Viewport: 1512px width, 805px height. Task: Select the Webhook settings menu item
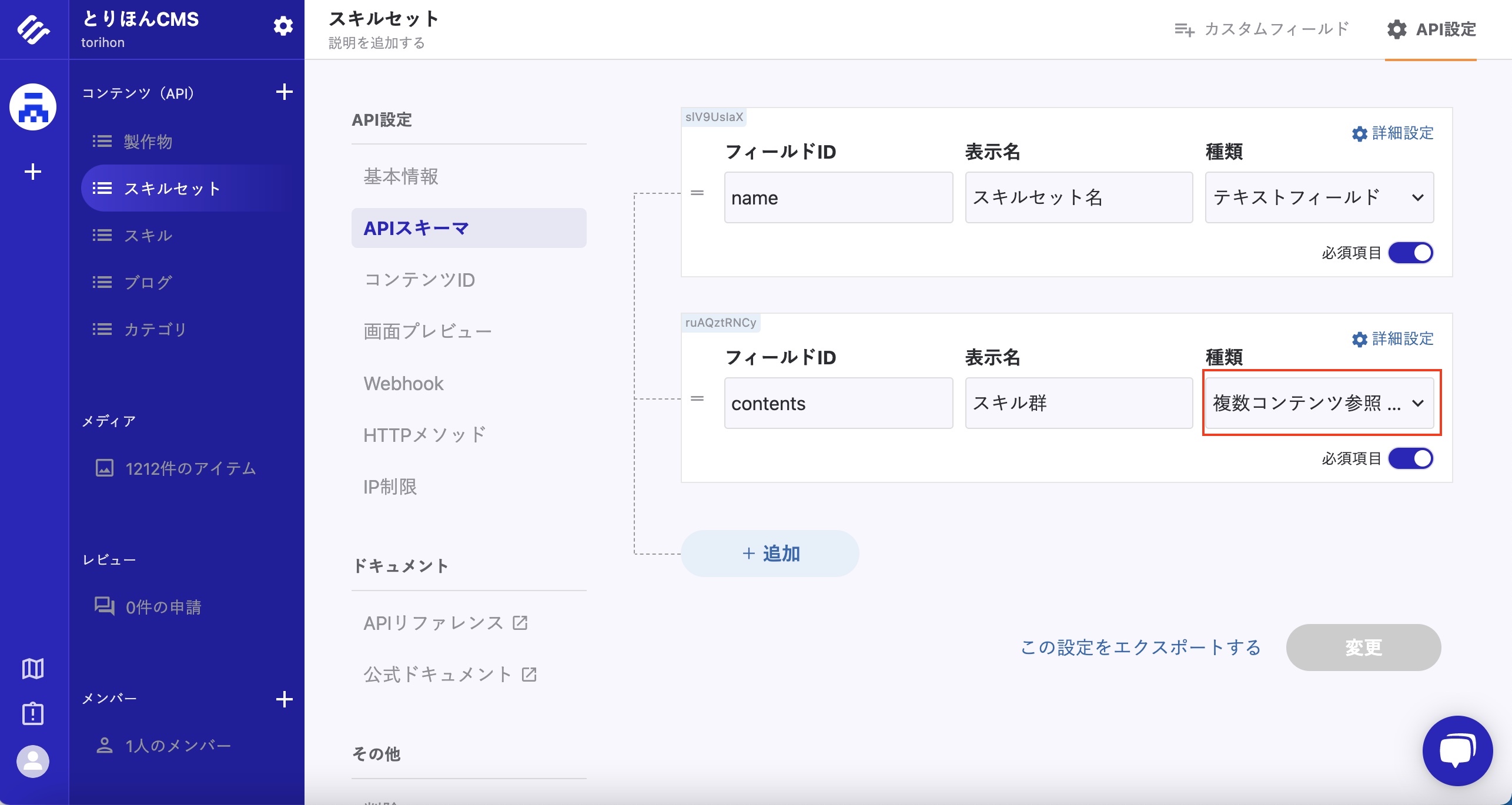(x=403, y=384)
